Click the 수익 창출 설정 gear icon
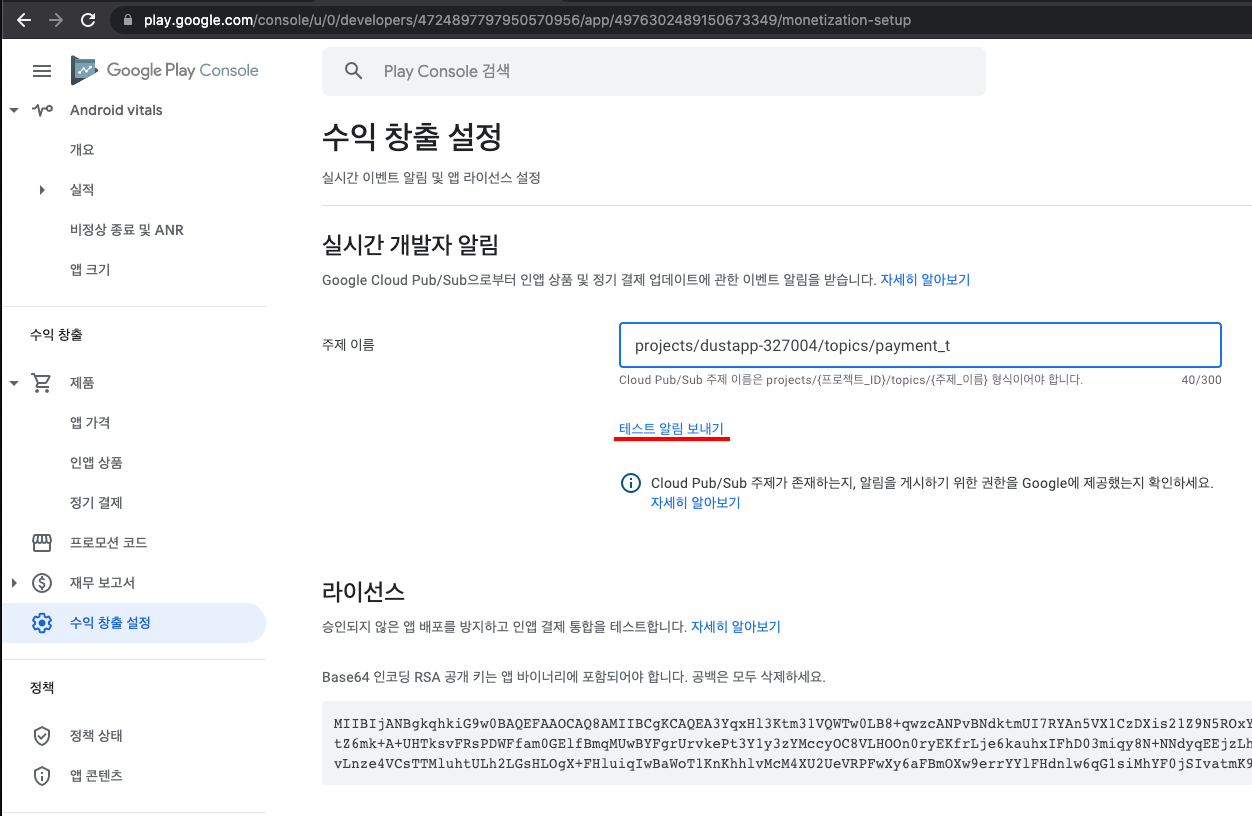This screenshot has height=816, width=1252. click(42, 623)
